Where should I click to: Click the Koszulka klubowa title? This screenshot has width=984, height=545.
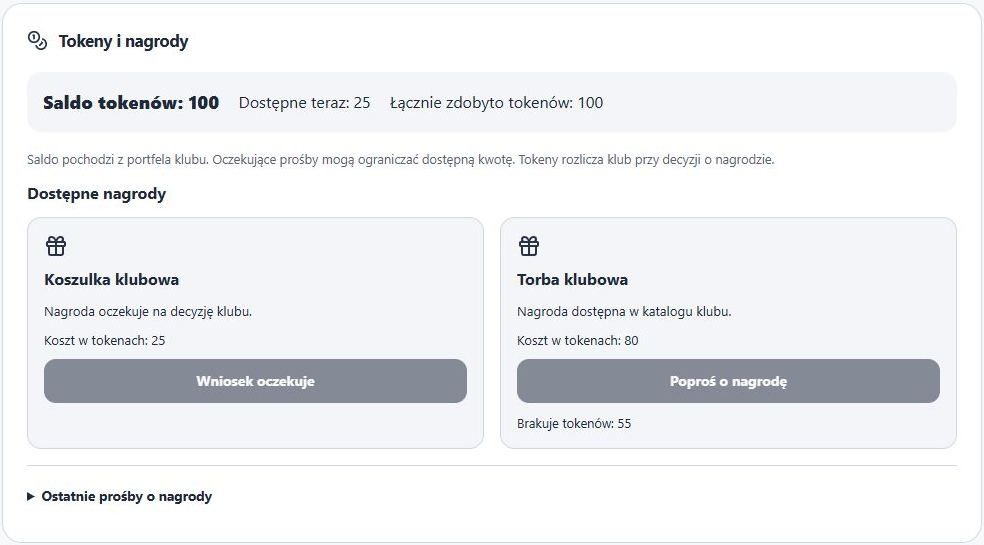[112, 279]
